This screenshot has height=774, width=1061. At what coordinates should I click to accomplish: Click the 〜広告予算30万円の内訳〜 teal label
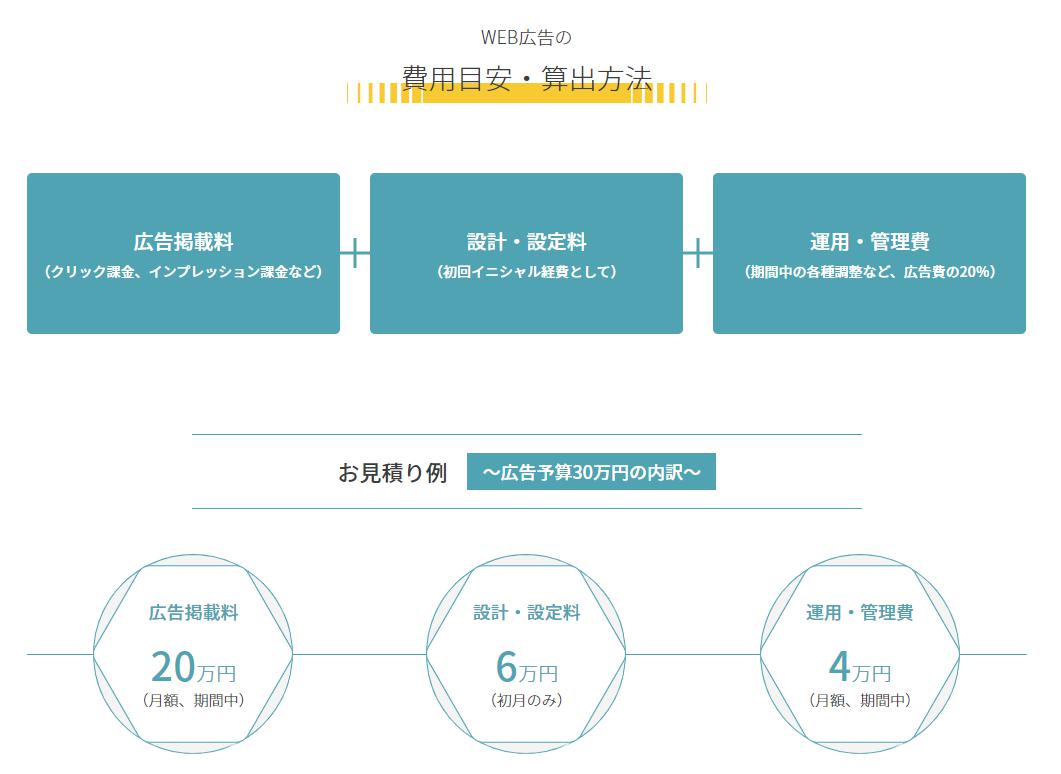pyautogui.click(x=591, y=473)
